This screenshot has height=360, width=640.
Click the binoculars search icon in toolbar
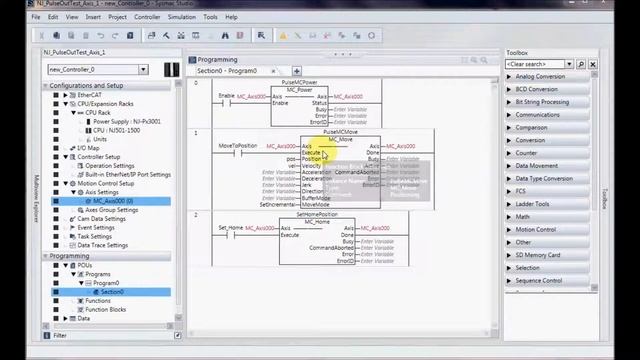coord(225,36)
